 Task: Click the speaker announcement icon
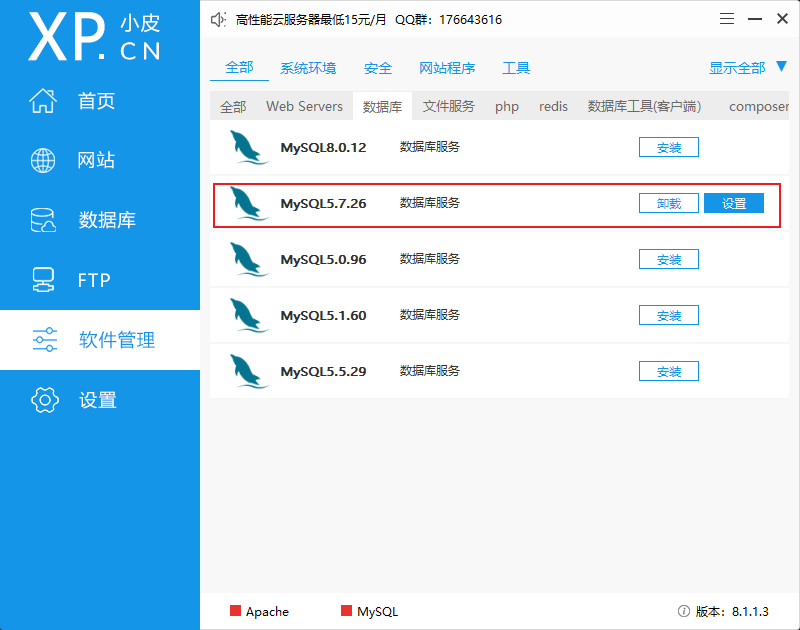point(218,20)
